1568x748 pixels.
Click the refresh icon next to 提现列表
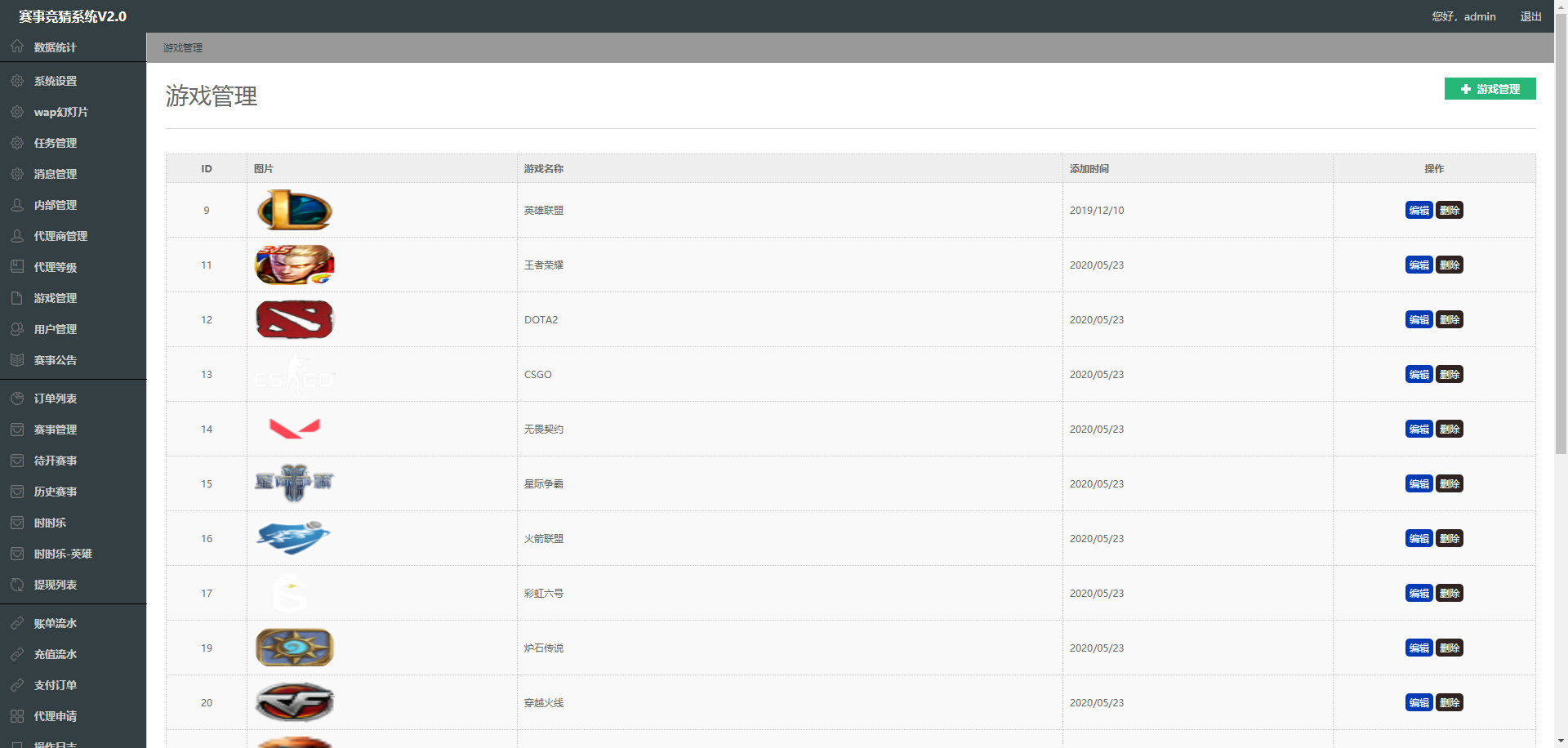tap(17, 585)
